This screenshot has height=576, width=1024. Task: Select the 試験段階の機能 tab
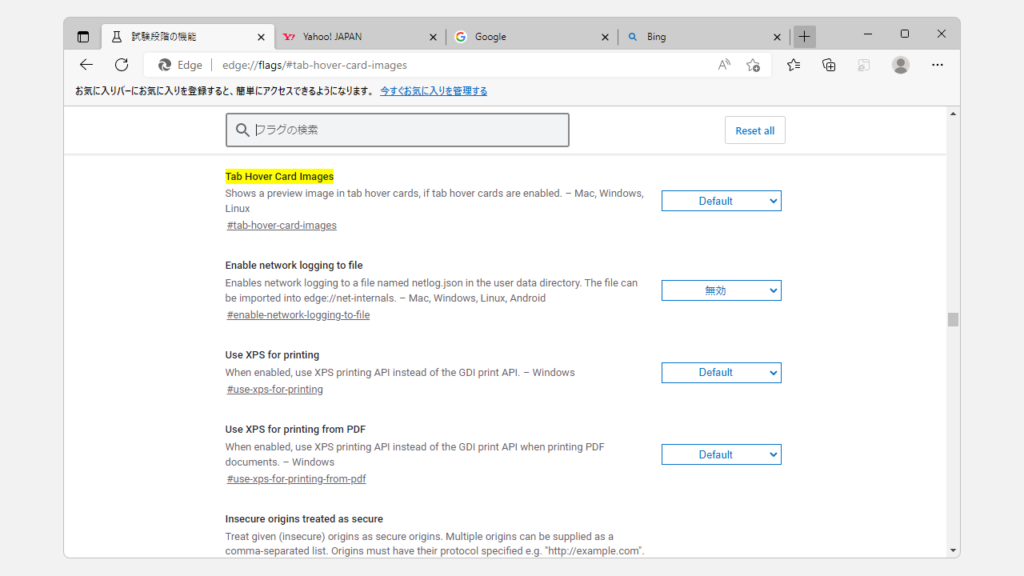point(188,37)
